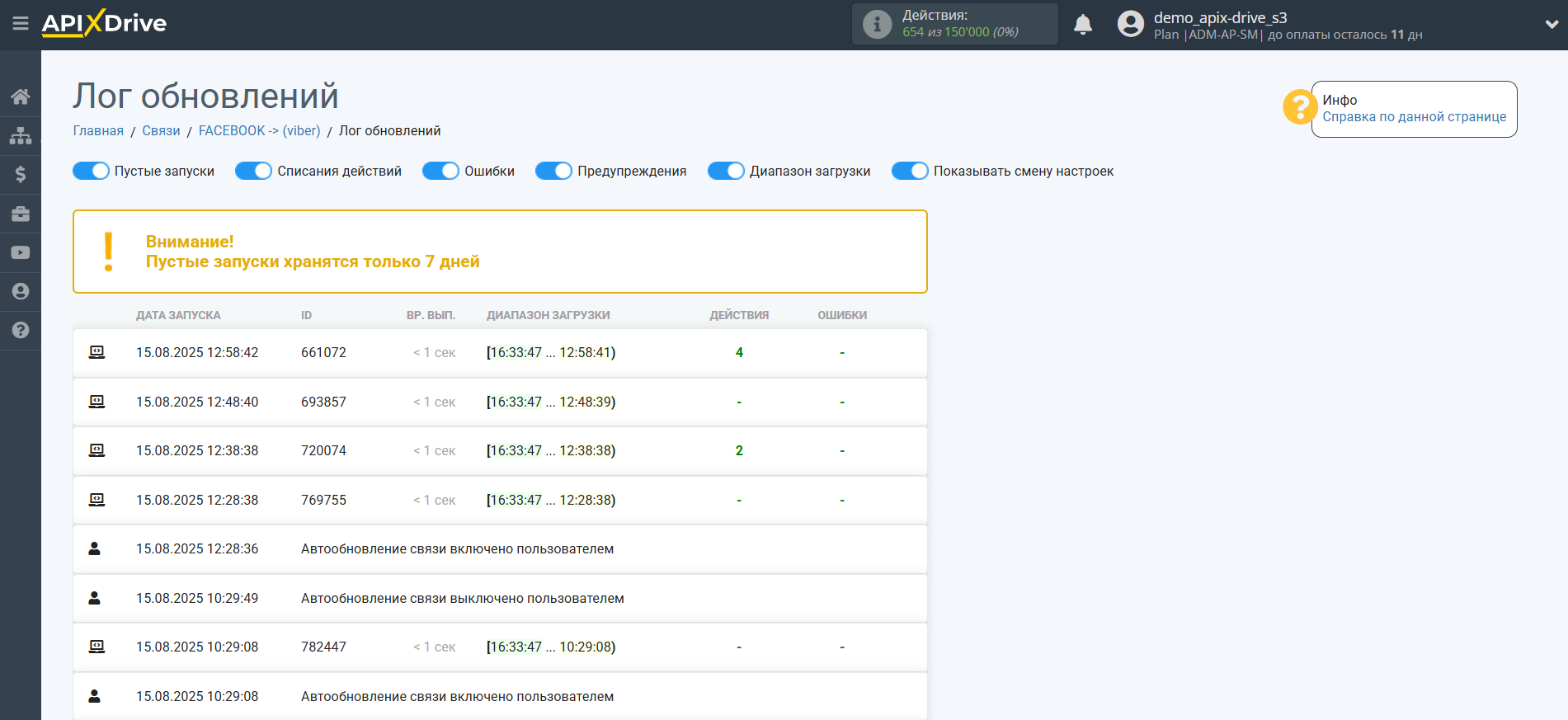The height and width of the screenshot is (720, 1568).
Task: Click actions count 2 for ID 720074
Action: (x=739, y=450)
